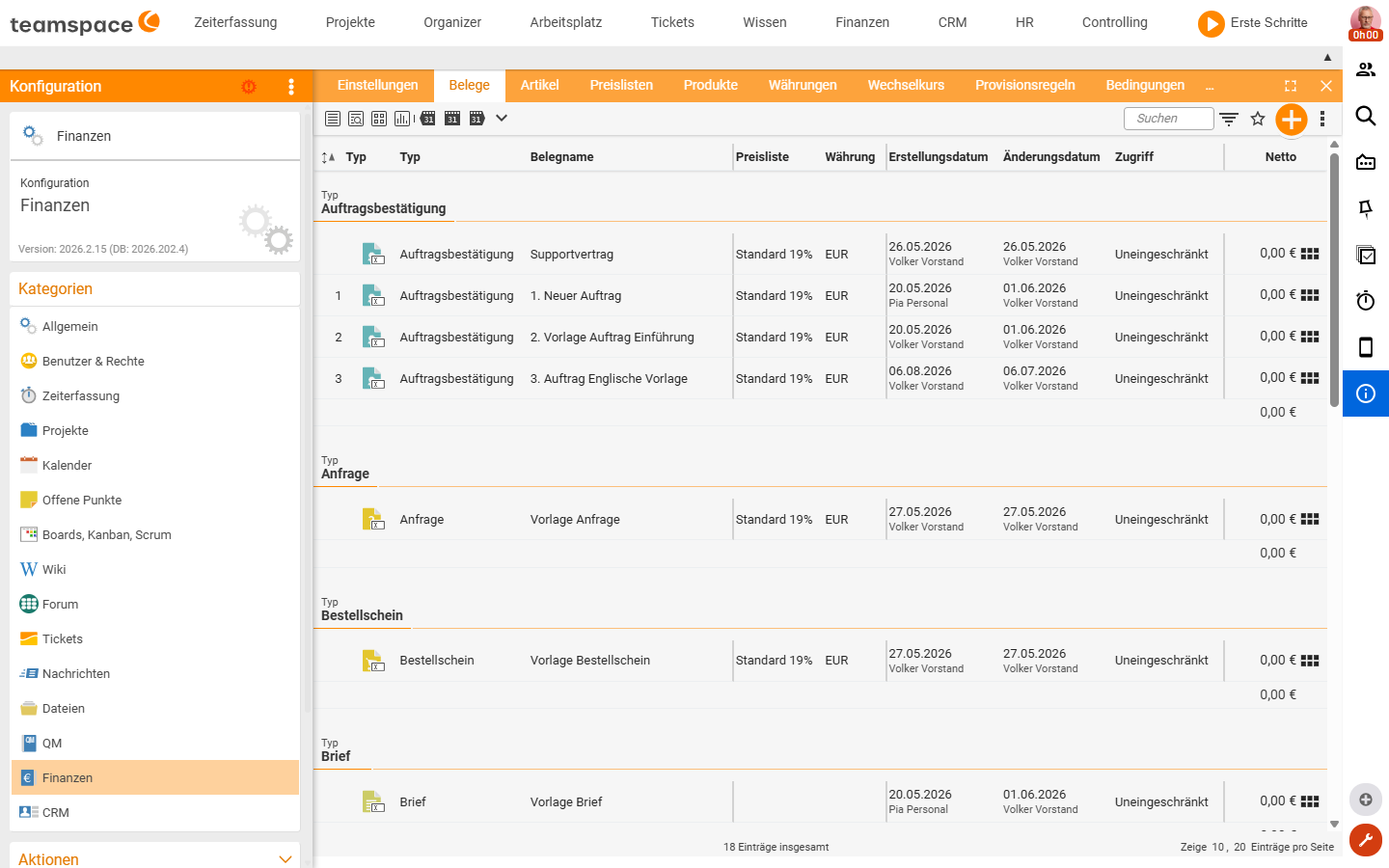
Task: Open grid menu for 1. Neuer Auftrag
Action: coord(1310,295)
